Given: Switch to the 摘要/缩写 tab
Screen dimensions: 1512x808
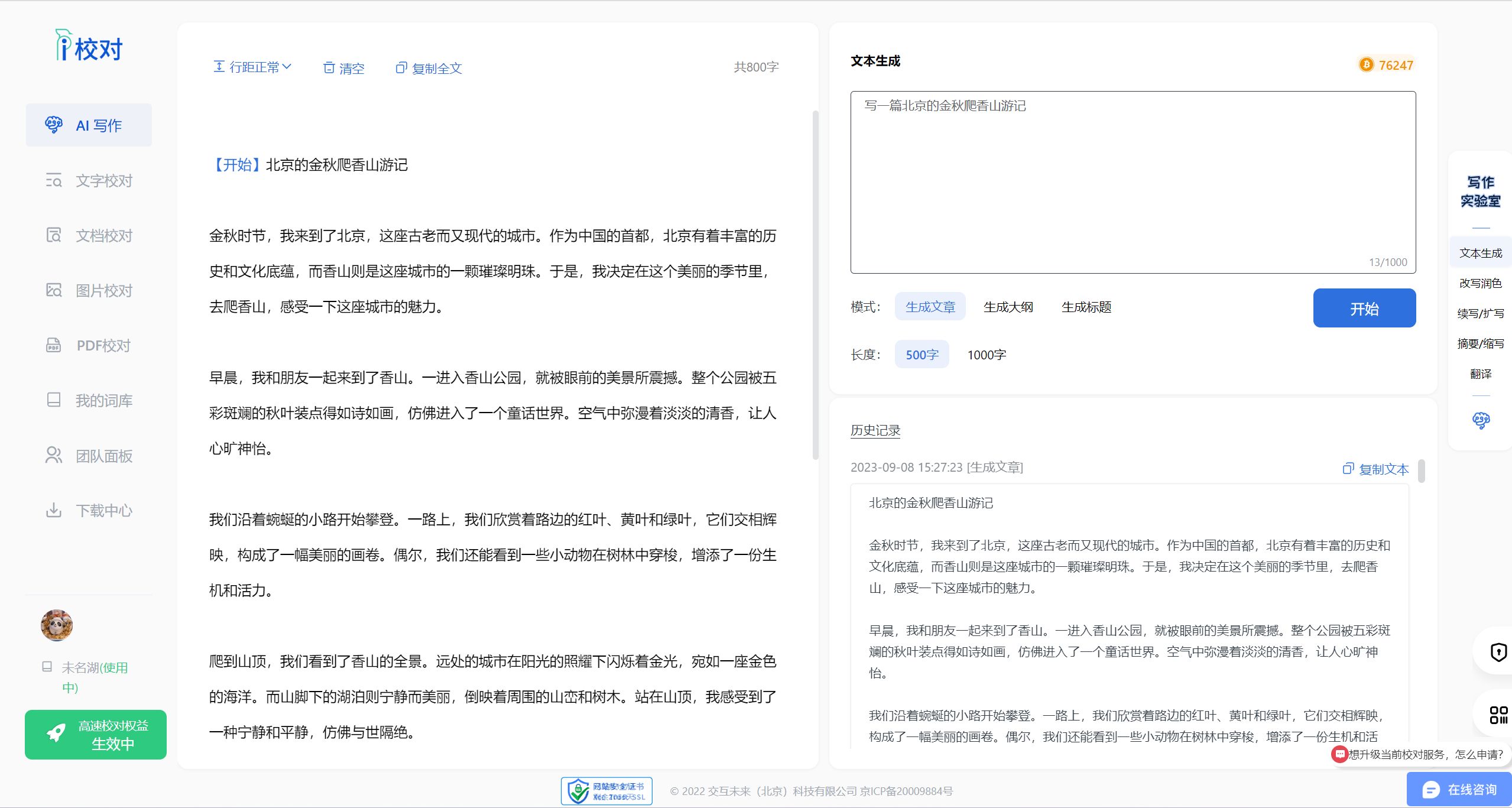Looking at the screenshot, I should click(x=1481, y=343).
